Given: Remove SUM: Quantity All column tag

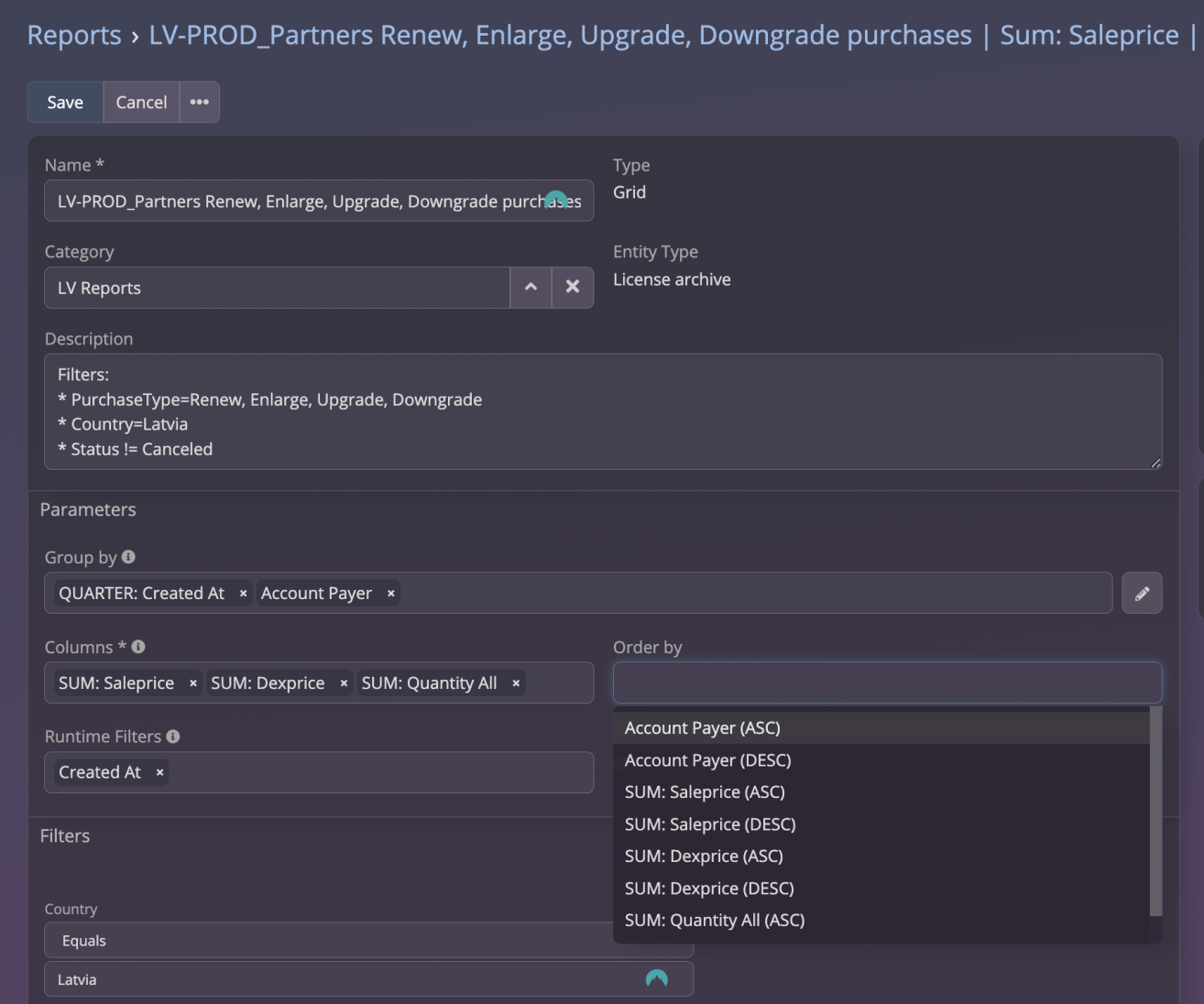Looking at the screenshot, I should 516,683.
